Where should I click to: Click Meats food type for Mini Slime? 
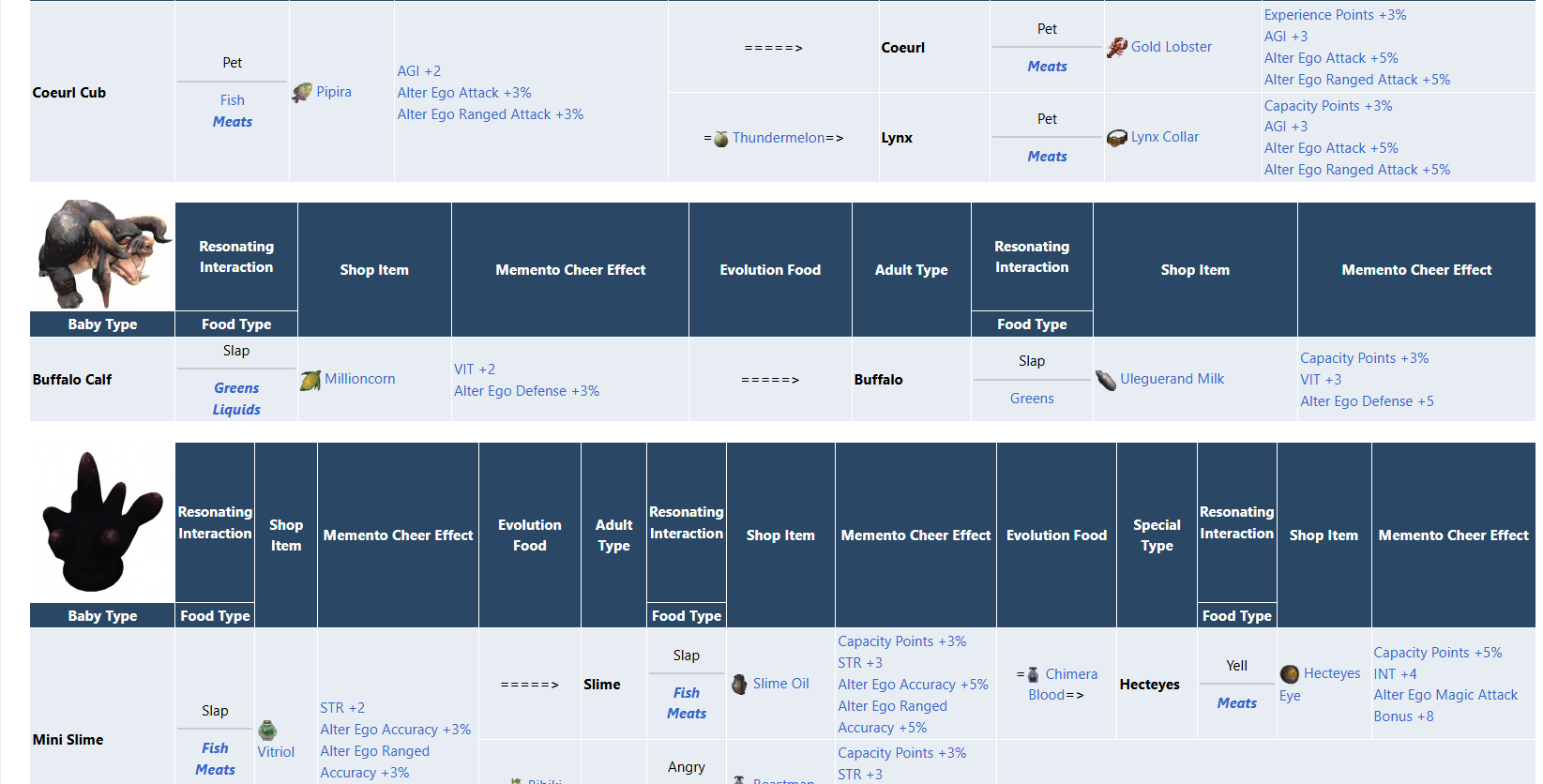[216, 770]
